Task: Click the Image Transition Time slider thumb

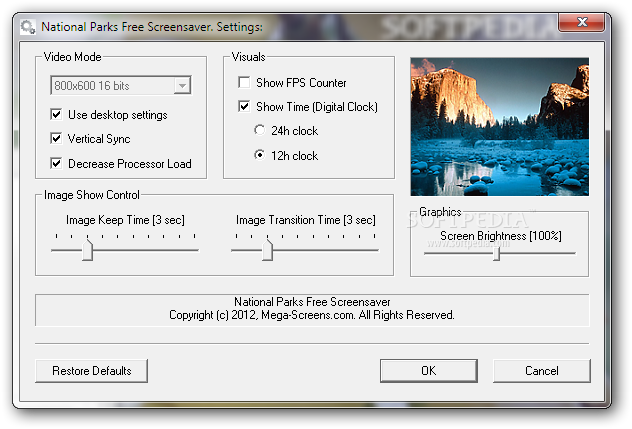Action: pos(267,250)
